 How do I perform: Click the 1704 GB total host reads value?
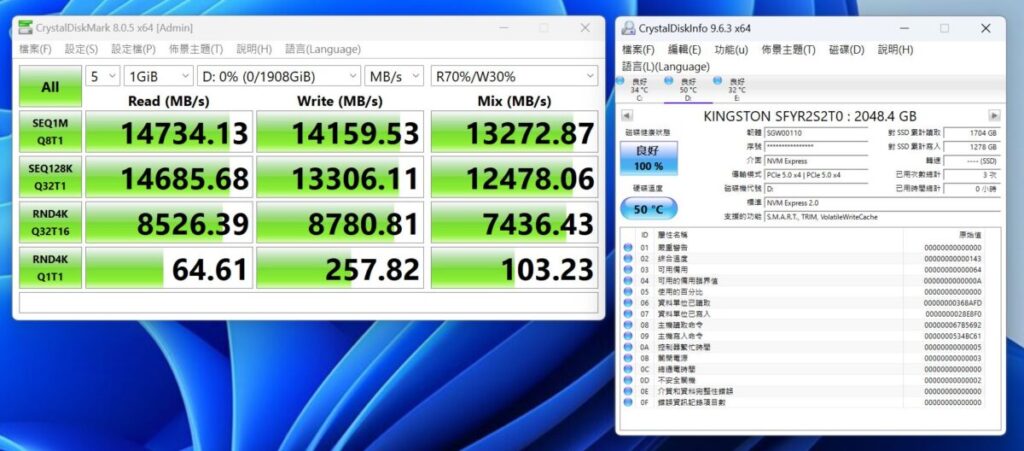(x=972, y=132)
